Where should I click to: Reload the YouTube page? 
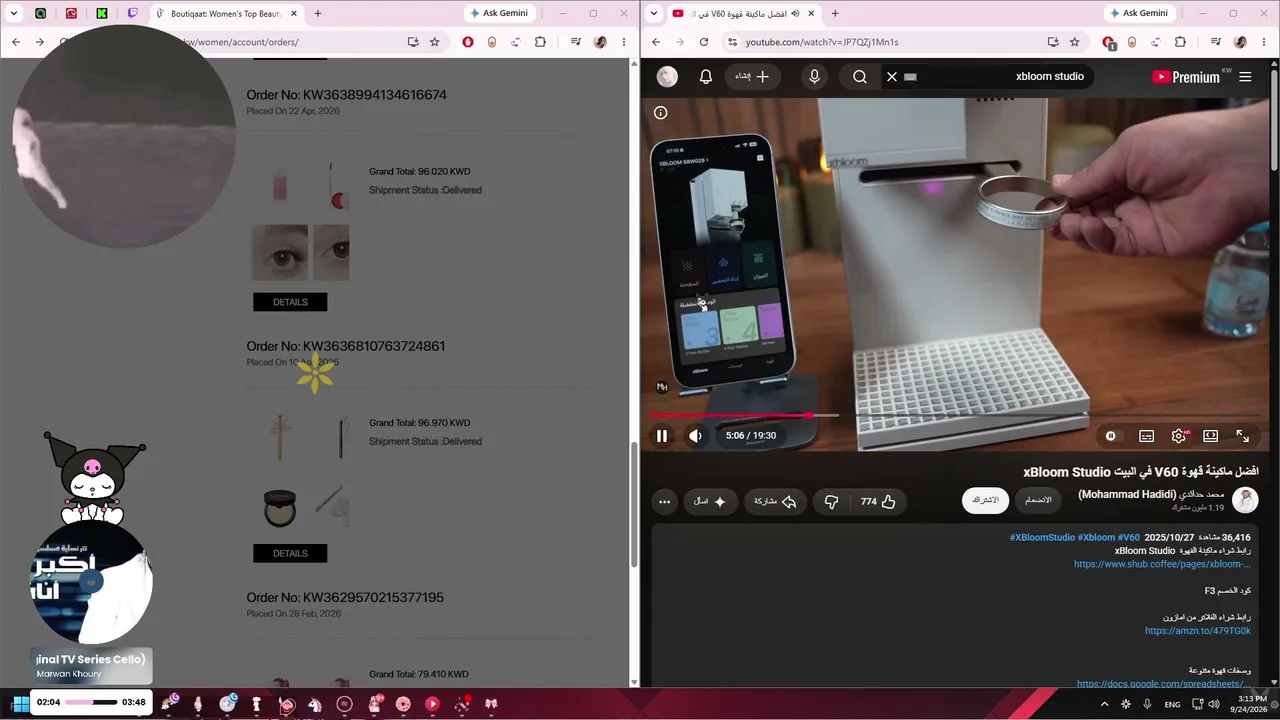[x=704, y=42]
